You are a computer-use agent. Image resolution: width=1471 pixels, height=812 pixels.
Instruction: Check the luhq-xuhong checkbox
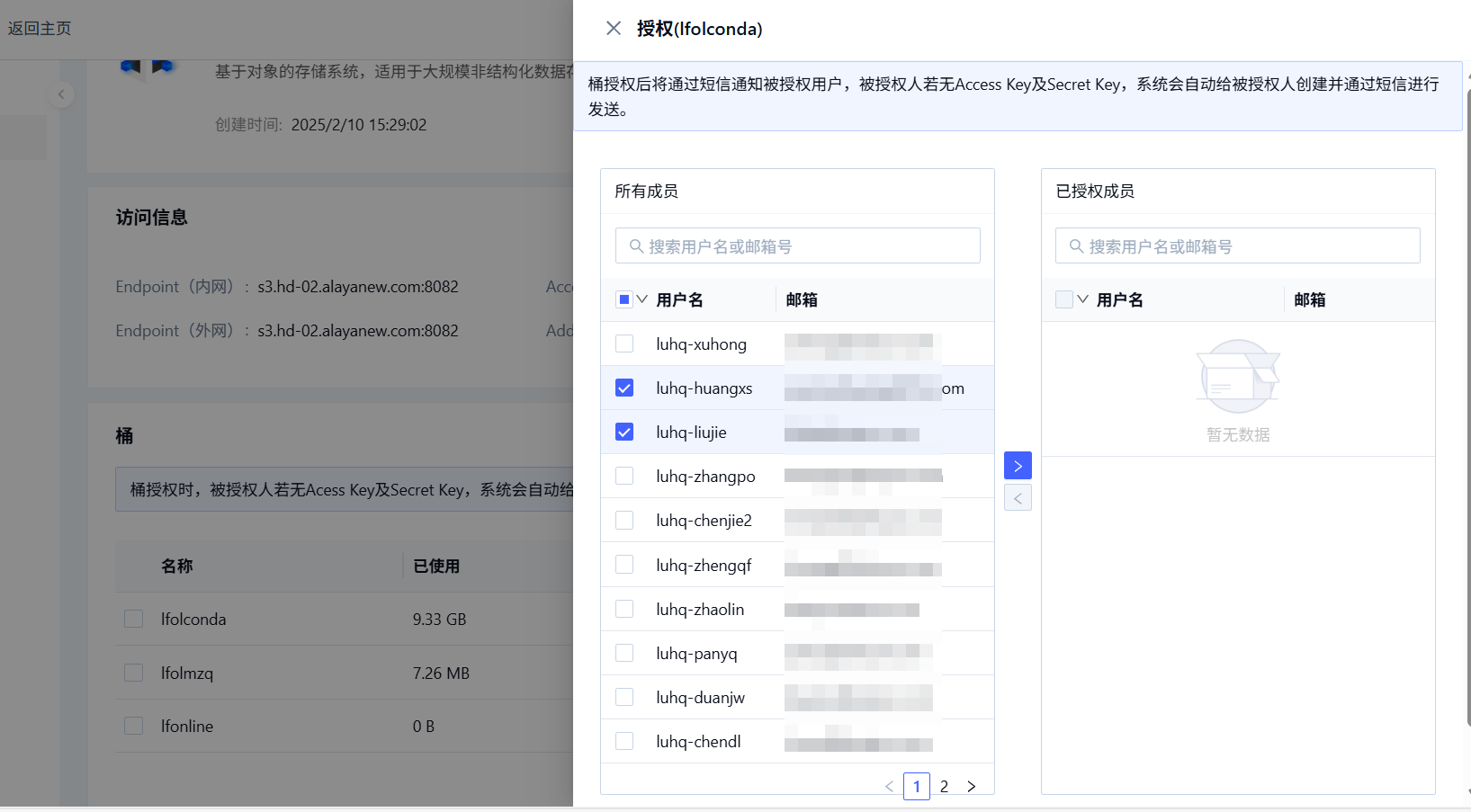point(624,344)
